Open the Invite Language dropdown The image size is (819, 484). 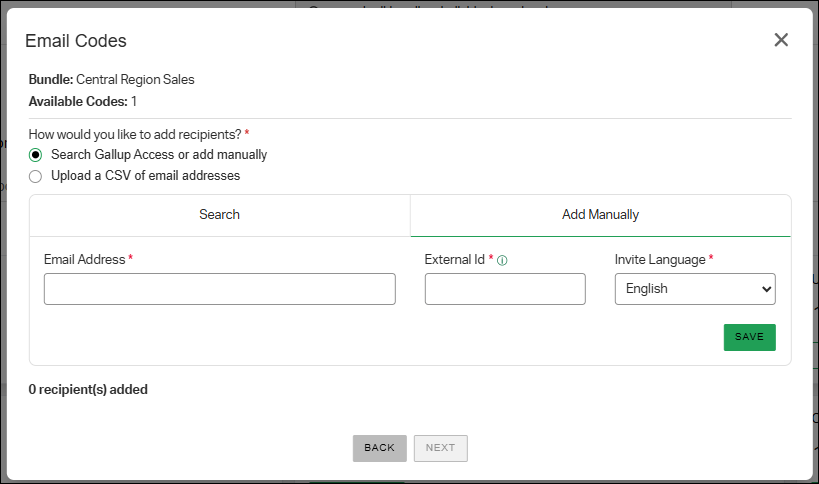click(x=695, y=289)
